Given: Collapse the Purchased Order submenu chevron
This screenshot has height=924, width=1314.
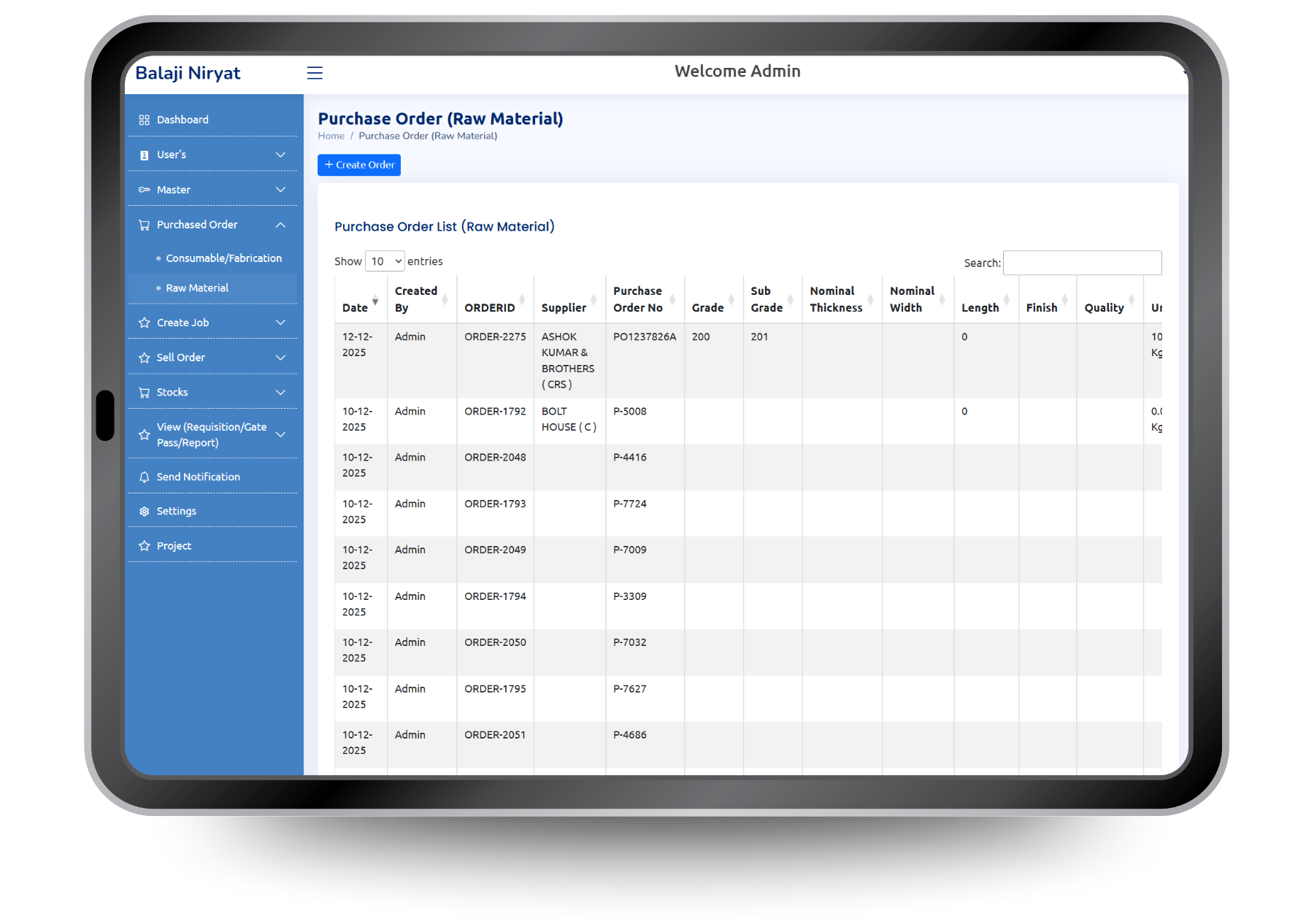Looking at the screenshot, I should pyautogui.click(x=280, y=225).
